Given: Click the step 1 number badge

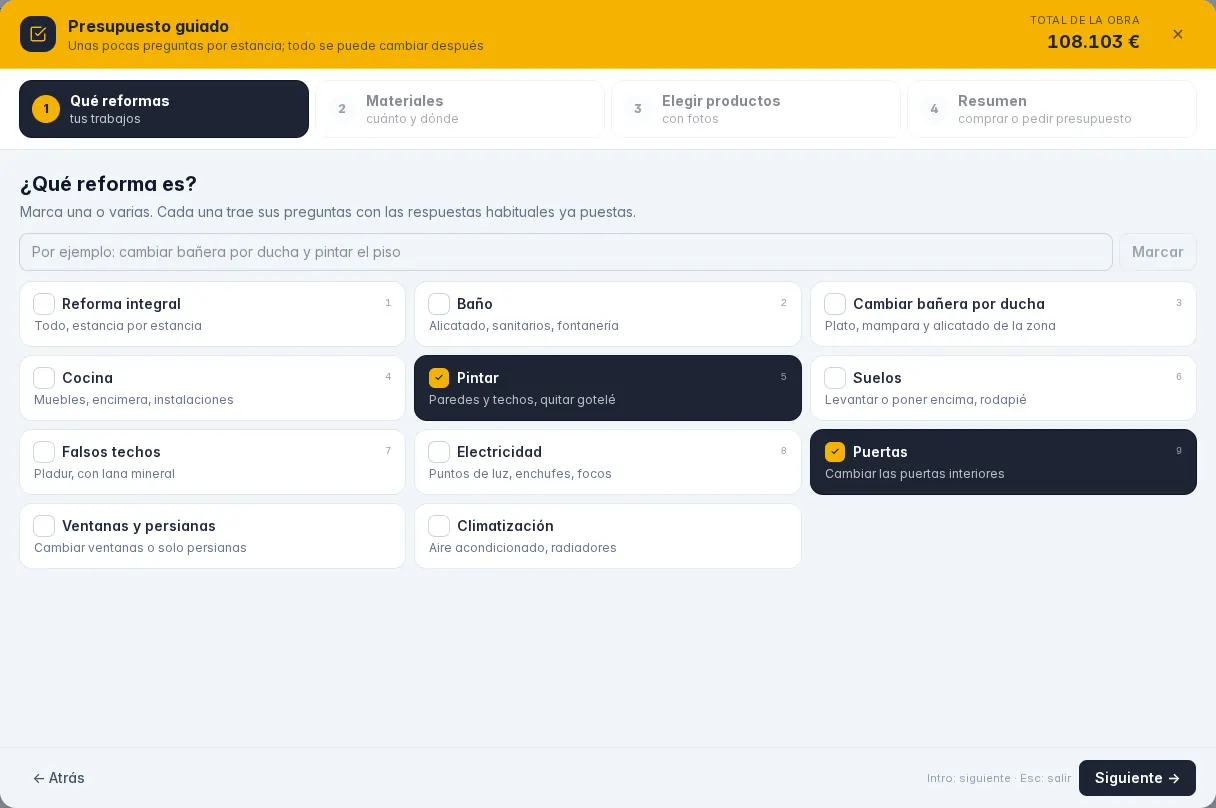Looking at the screenshot, I should pyautogui.click(x=46, y=109).
